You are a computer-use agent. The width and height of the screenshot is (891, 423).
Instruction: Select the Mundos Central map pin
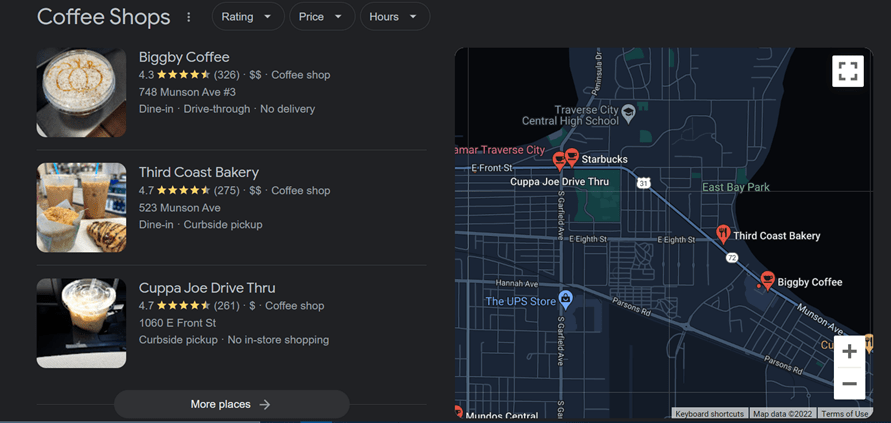pyautogui.click(x=457, y=413)
